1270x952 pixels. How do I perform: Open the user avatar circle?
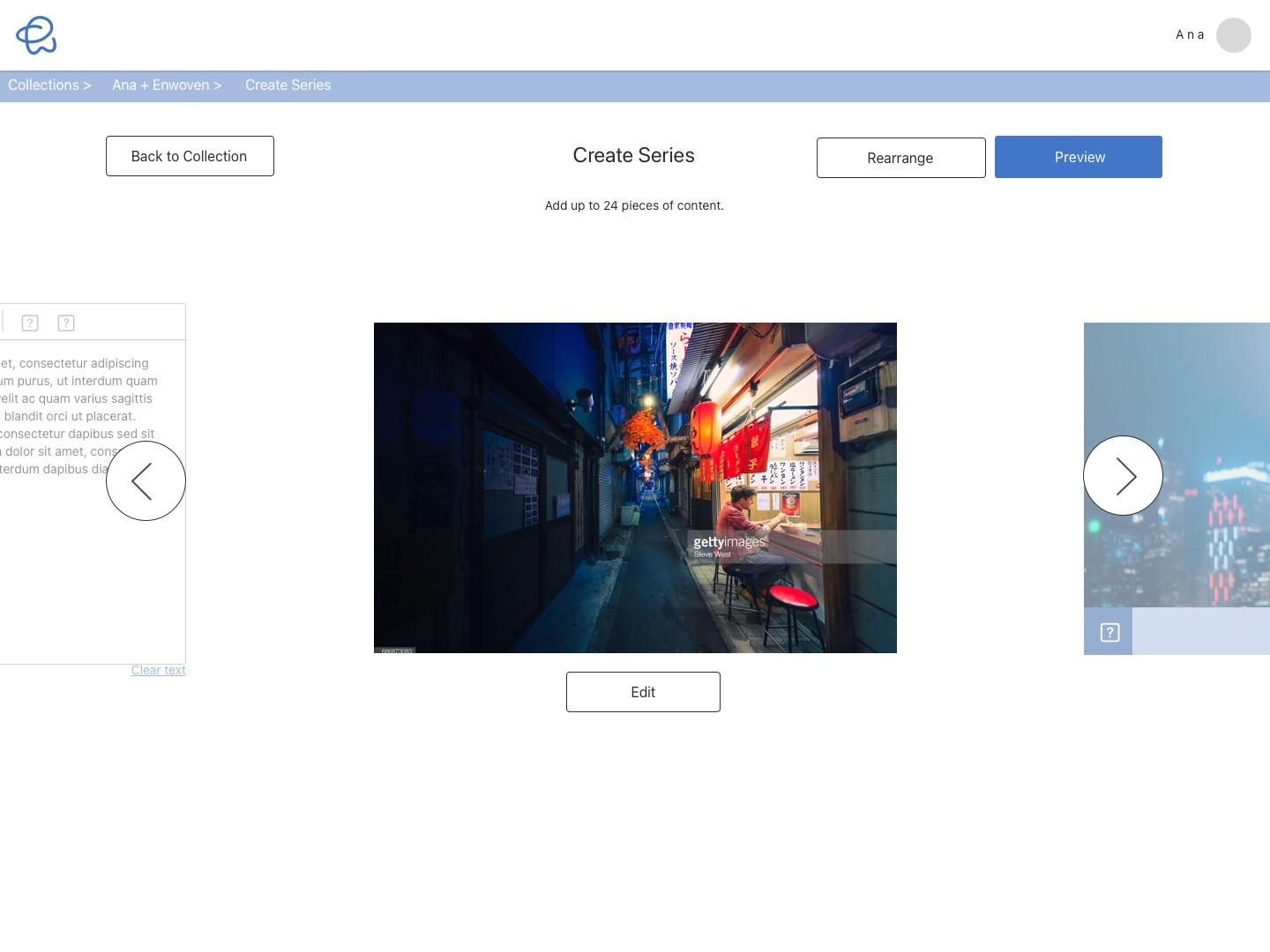click(x=1233, y=35)
